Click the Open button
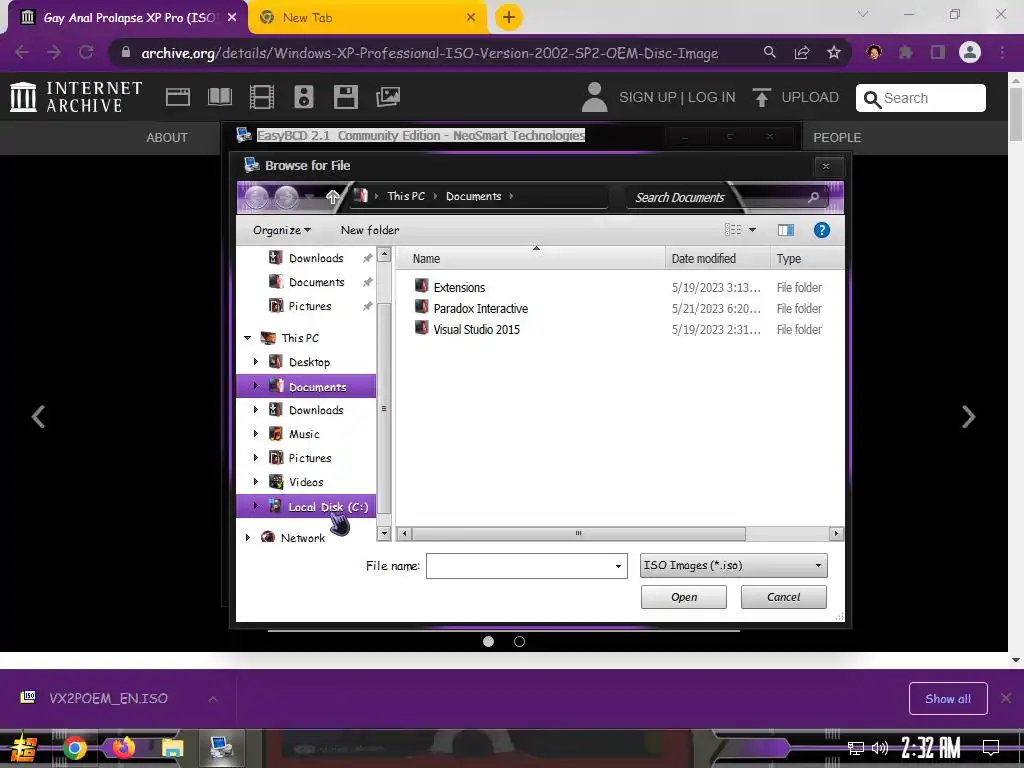 point(684,597)
